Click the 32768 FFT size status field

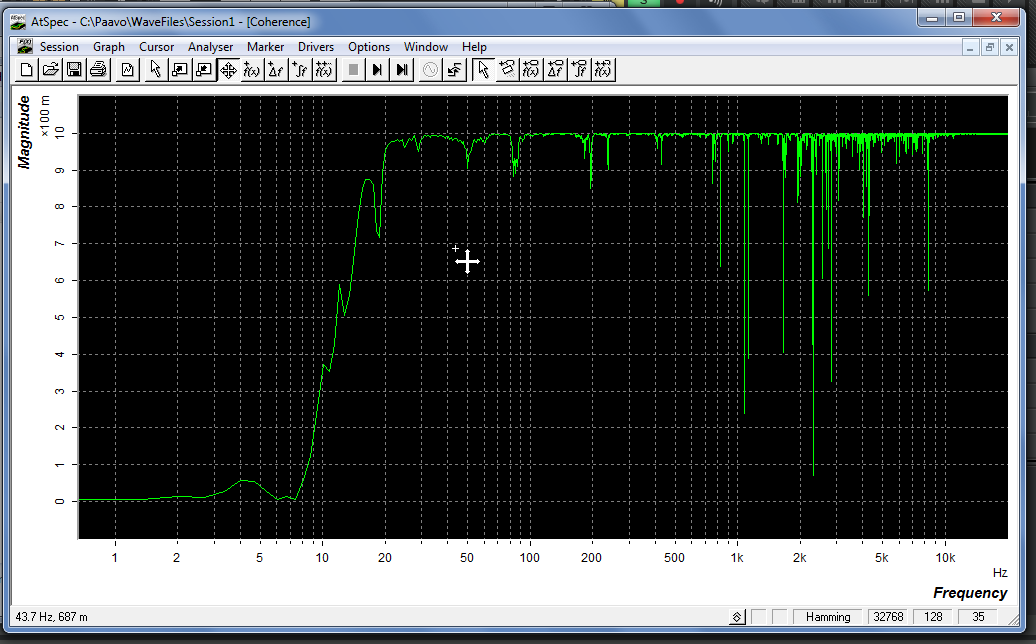[888, 617]
